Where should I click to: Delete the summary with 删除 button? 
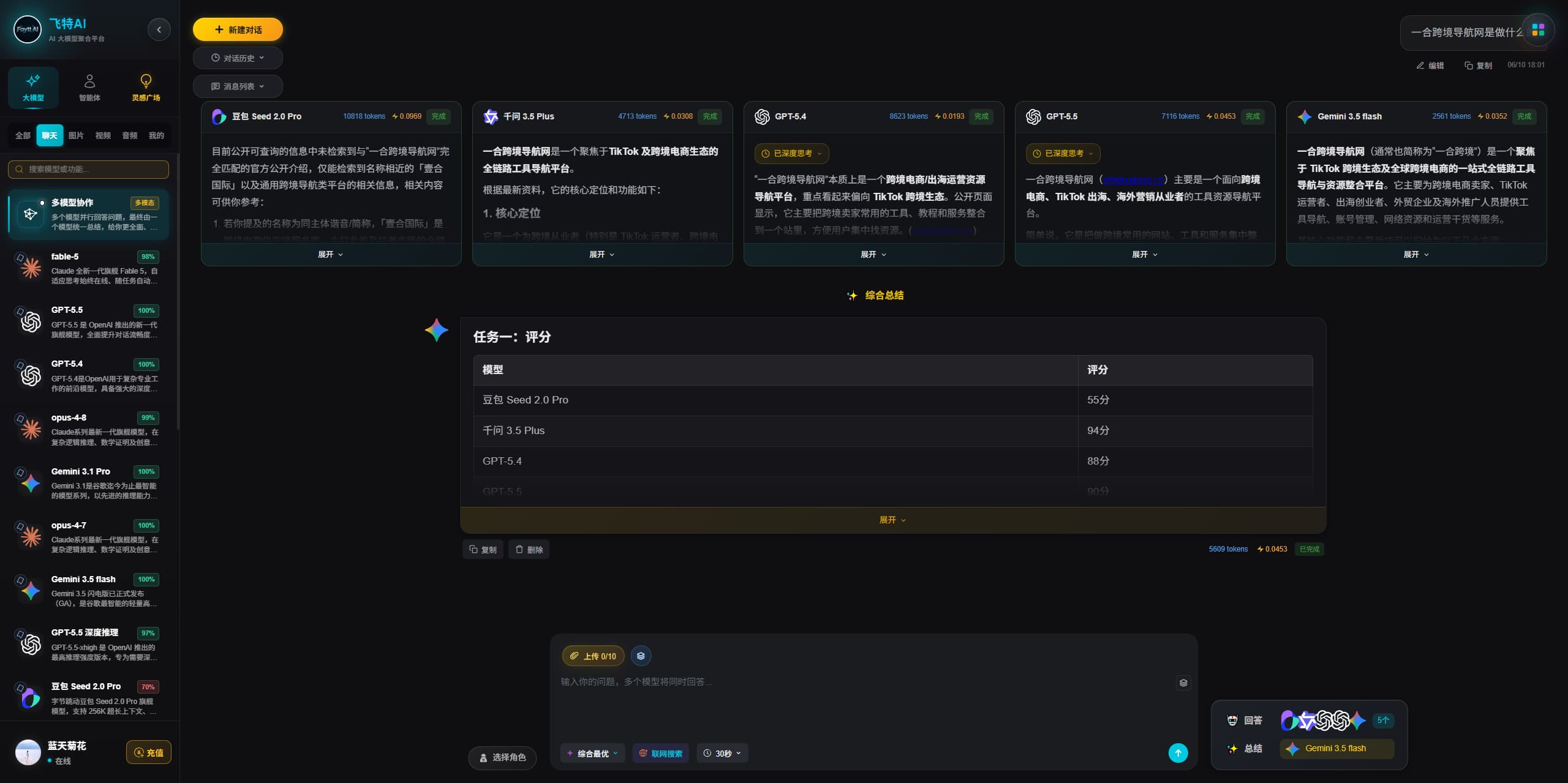[x=529, y=549]
